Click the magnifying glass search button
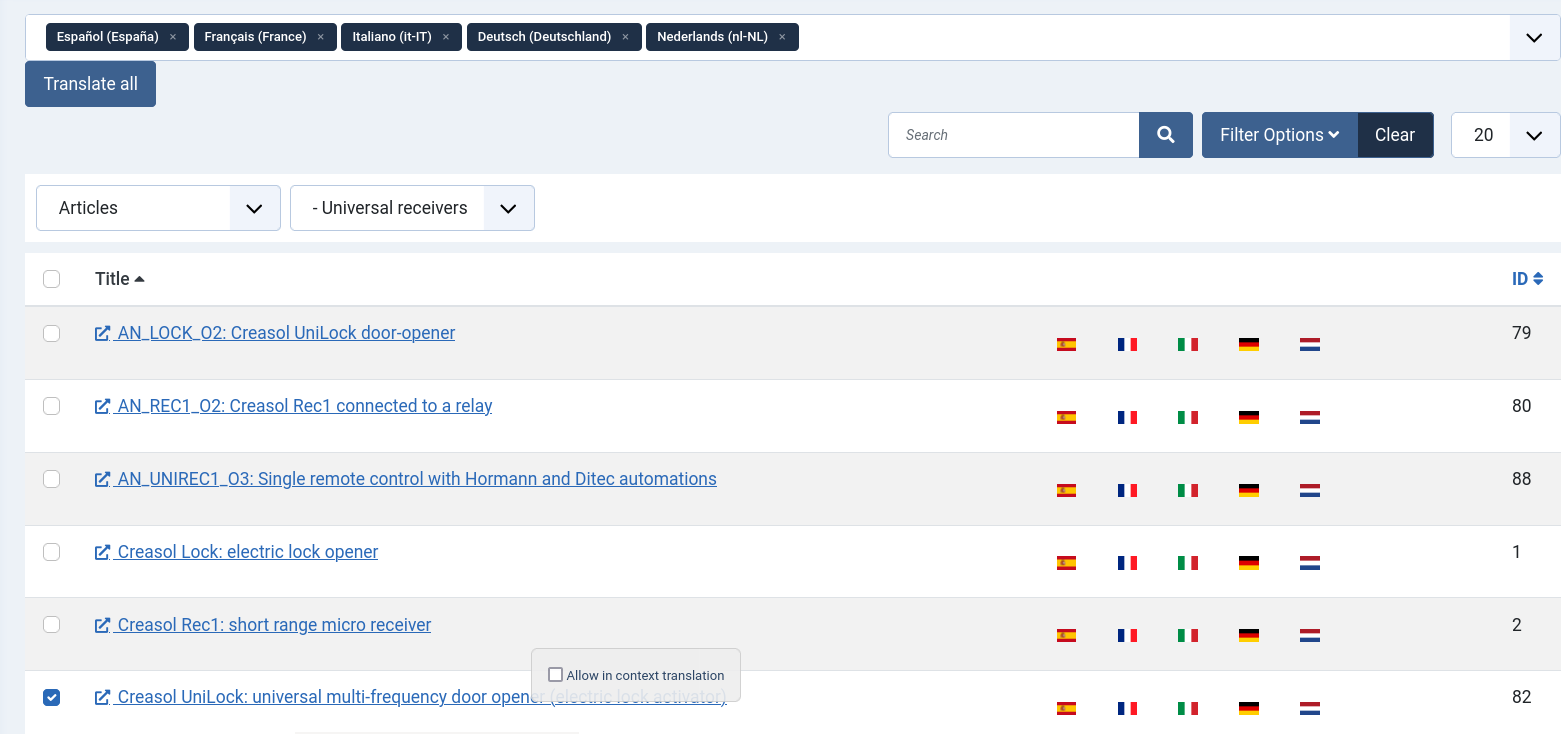1561x734 pixels. [1165, 135]
